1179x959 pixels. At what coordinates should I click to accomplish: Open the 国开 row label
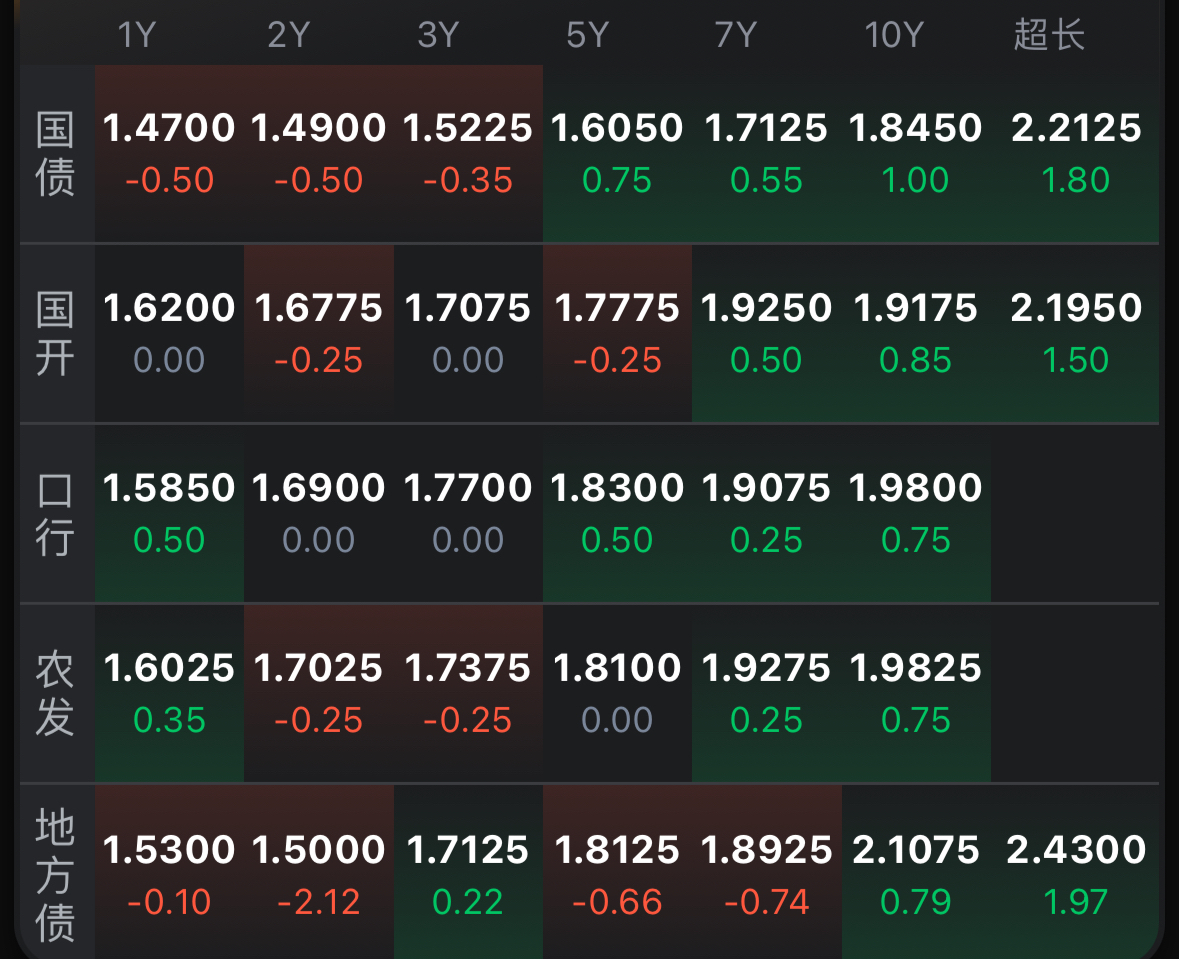tap(56, 334)
